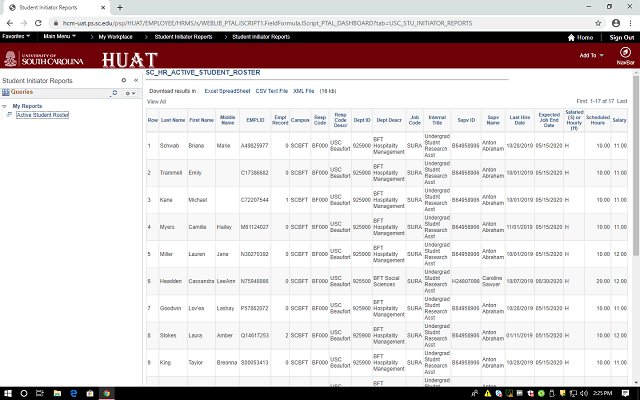The image size is (640, 400).
Task: Open a new browser tab
Action: [120, 7]
